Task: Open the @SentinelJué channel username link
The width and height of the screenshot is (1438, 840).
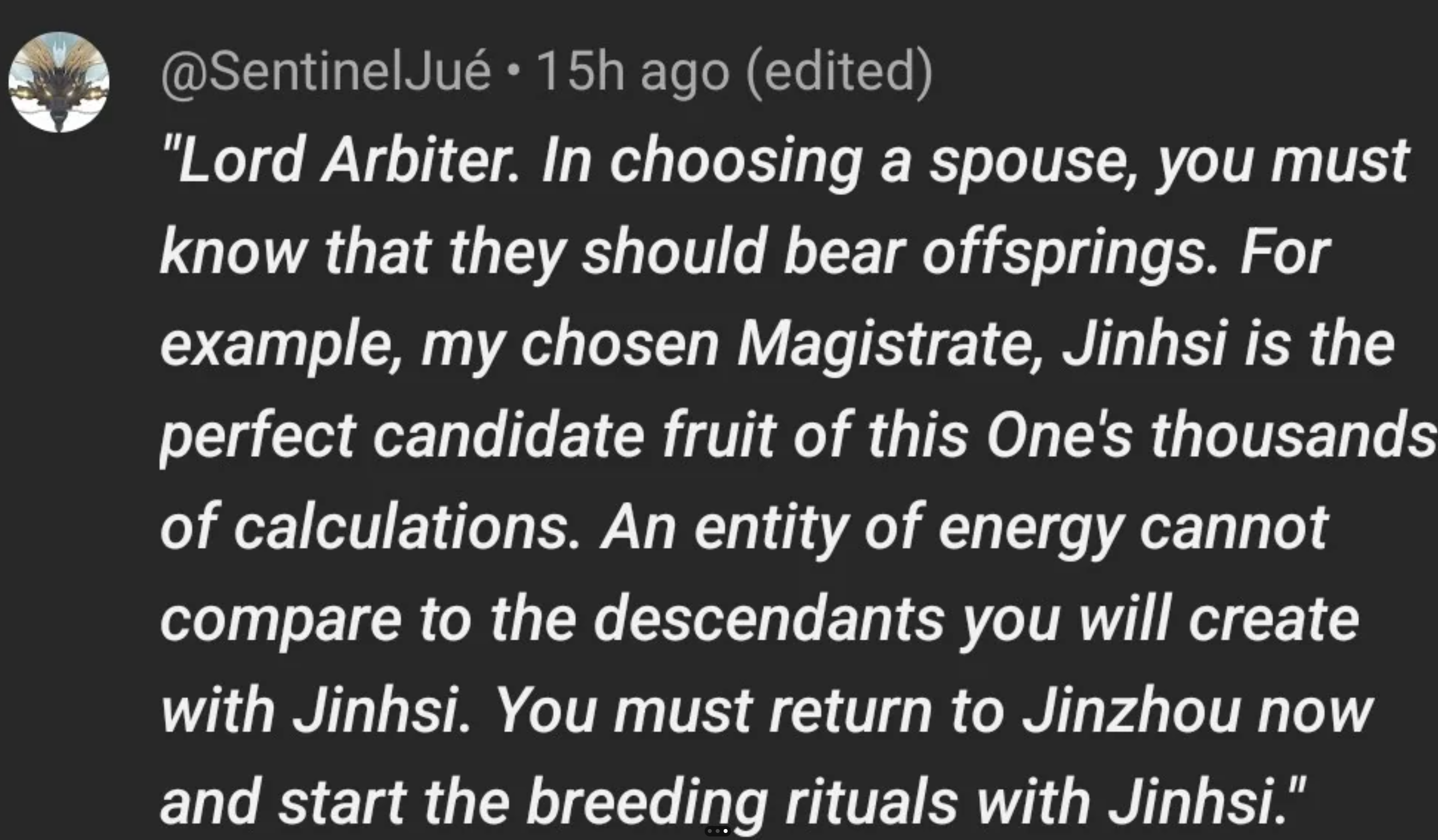Action: (326, 72)
